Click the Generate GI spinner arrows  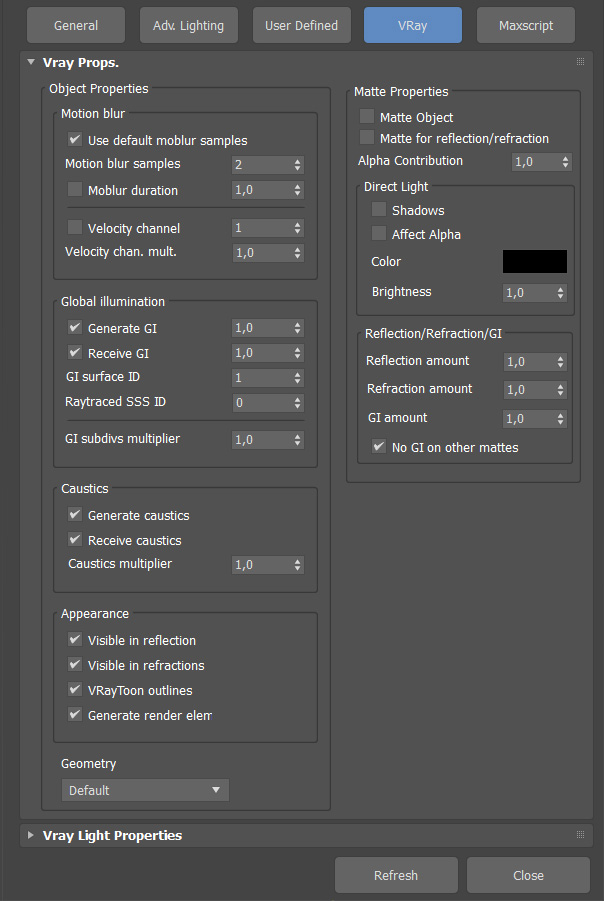pyautogui.click(x=297, y=328)
